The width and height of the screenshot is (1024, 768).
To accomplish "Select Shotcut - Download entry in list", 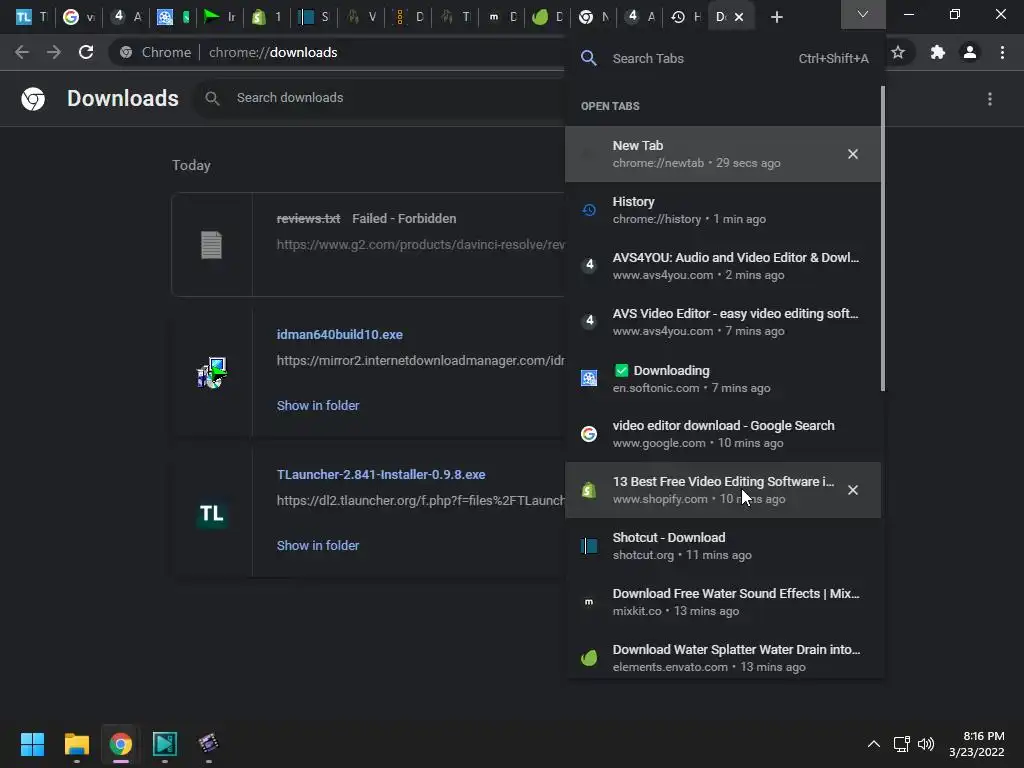I will [722, 546].
